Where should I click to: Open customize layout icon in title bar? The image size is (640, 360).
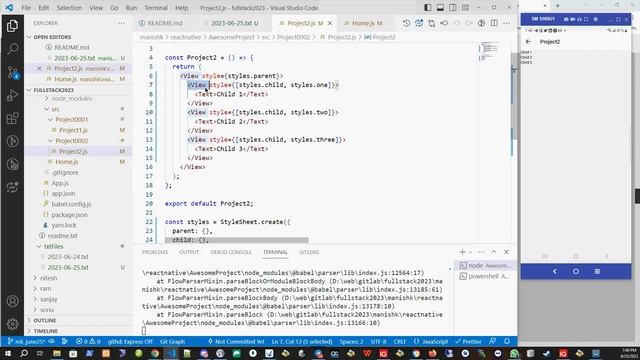tap(465, 7)
